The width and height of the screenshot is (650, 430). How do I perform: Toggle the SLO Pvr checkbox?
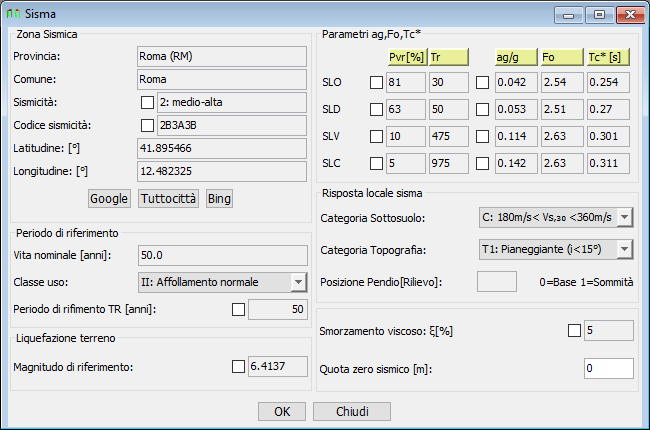point(376,83)
